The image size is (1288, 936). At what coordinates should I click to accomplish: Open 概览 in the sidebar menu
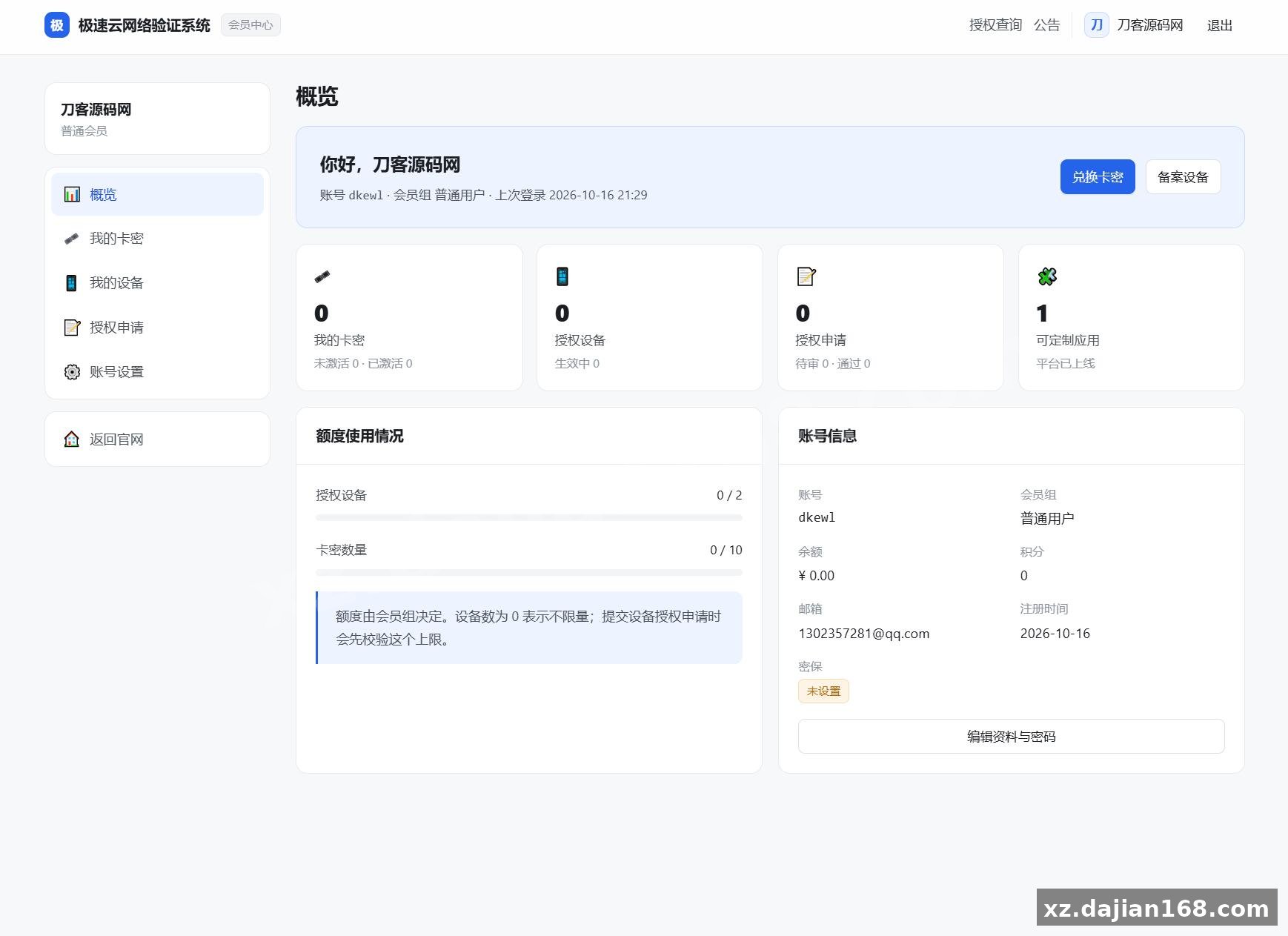pyautogui.click(x=157, y=195)
